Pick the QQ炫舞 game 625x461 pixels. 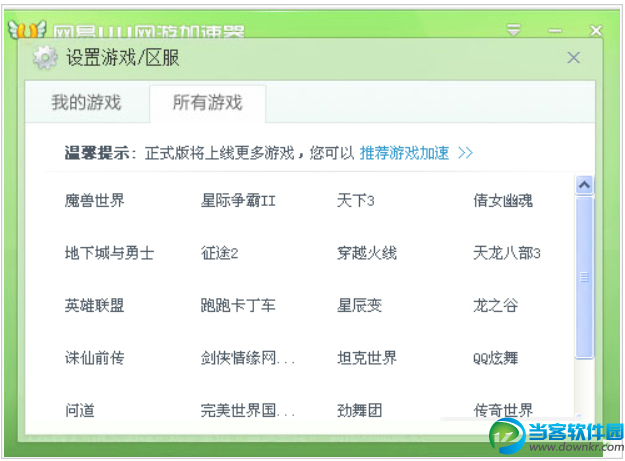[x=495, y=358]
